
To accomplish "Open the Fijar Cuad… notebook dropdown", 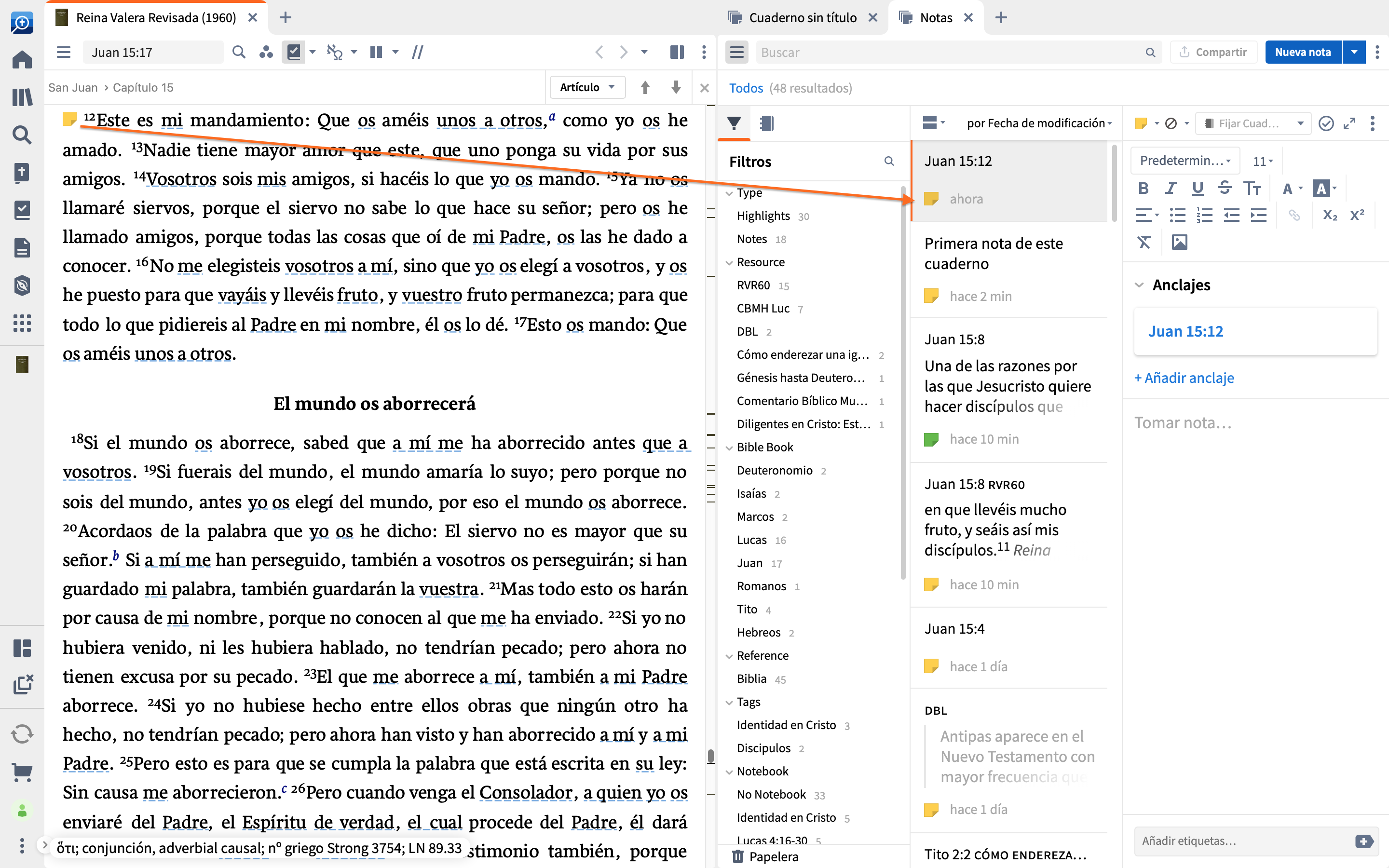I will click(x=1253, y=123).
